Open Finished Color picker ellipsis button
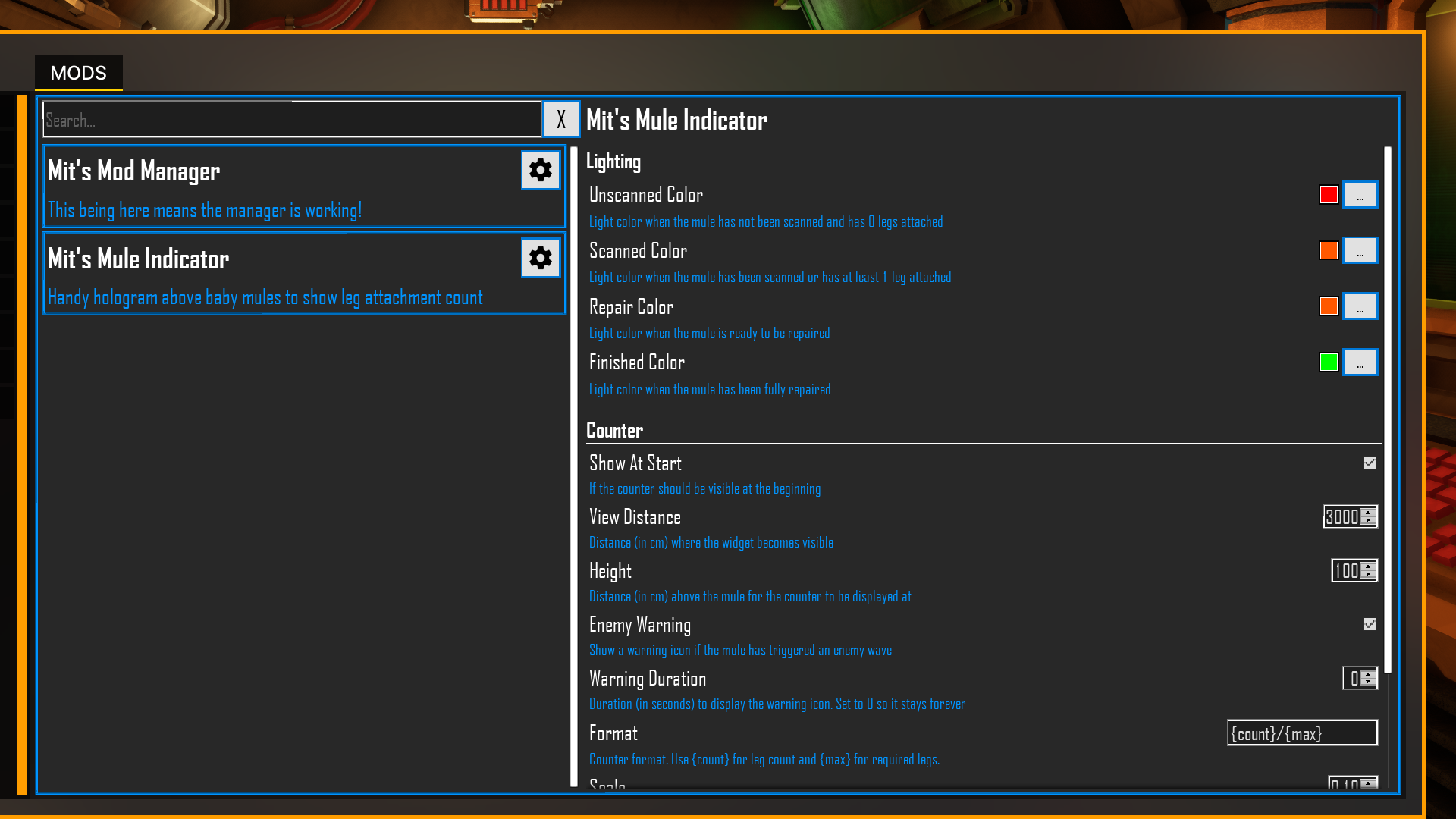This screenshot has height=819, width=1456. 1360,362
